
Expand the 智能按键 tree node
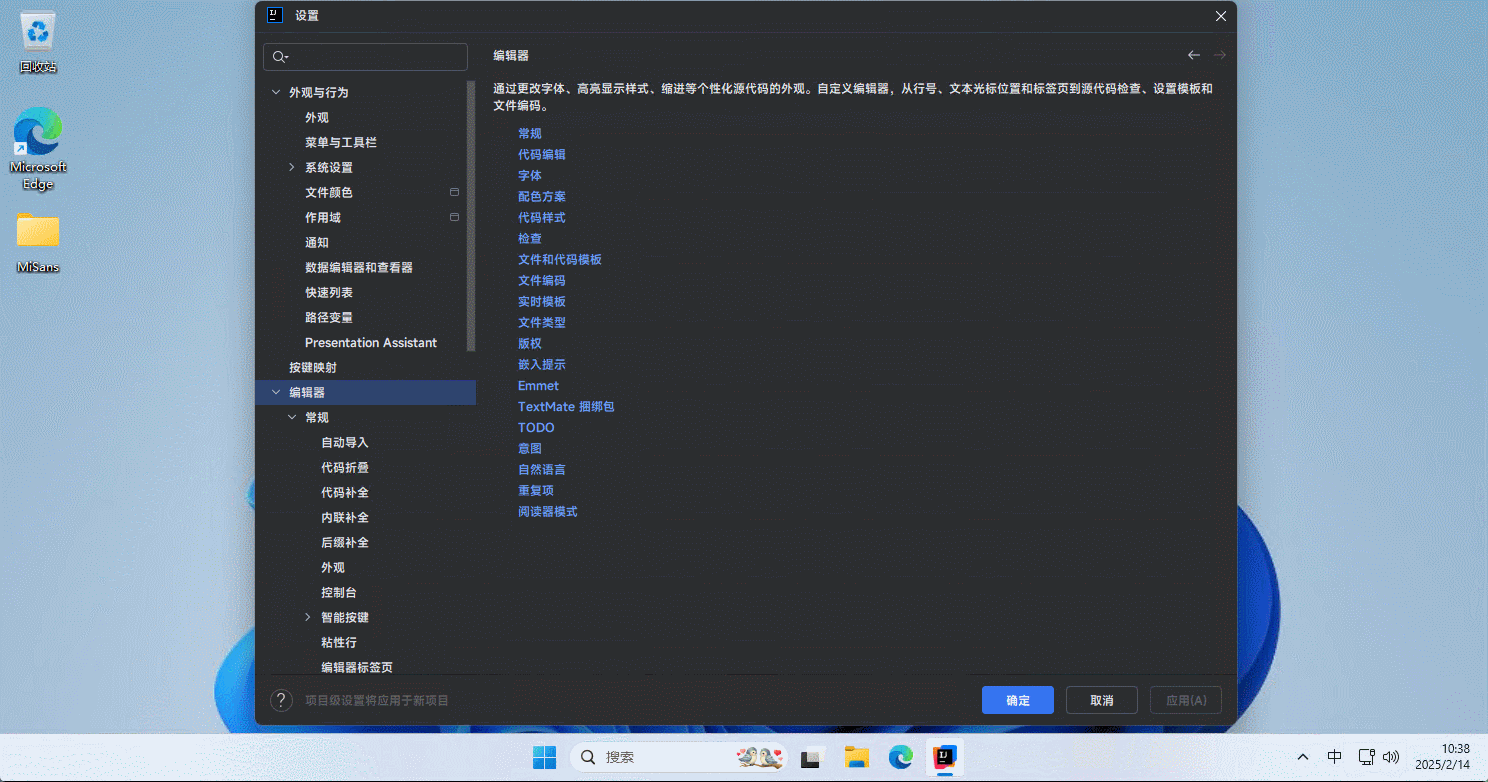(x=308, y=617)
